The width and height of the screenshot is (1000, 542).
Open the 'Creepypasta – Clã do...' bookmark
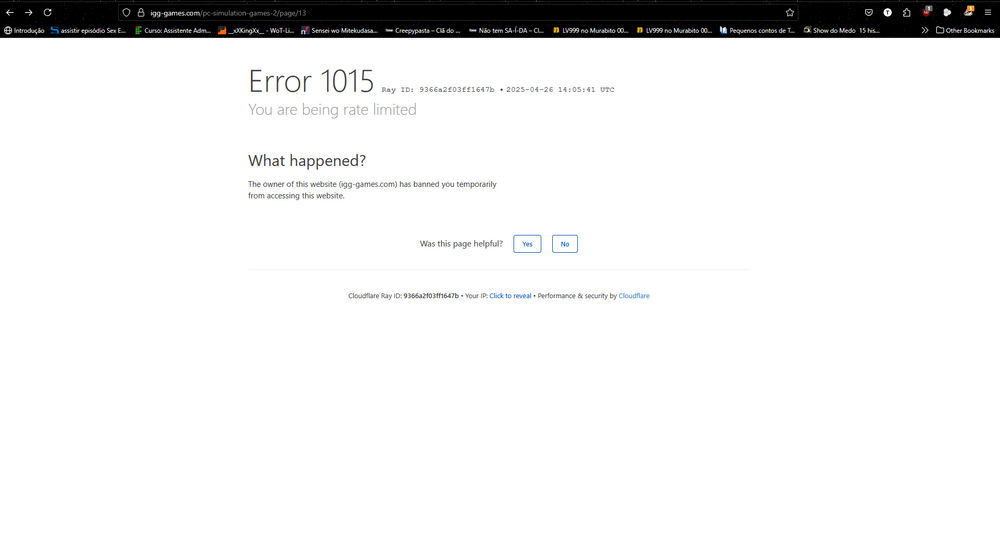(423, 30)
